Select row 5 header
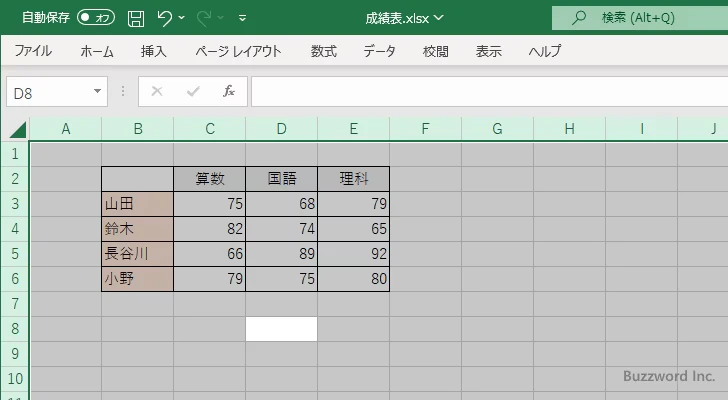Image resolution: width=728 pixels, height=400 pixels. 15,254
